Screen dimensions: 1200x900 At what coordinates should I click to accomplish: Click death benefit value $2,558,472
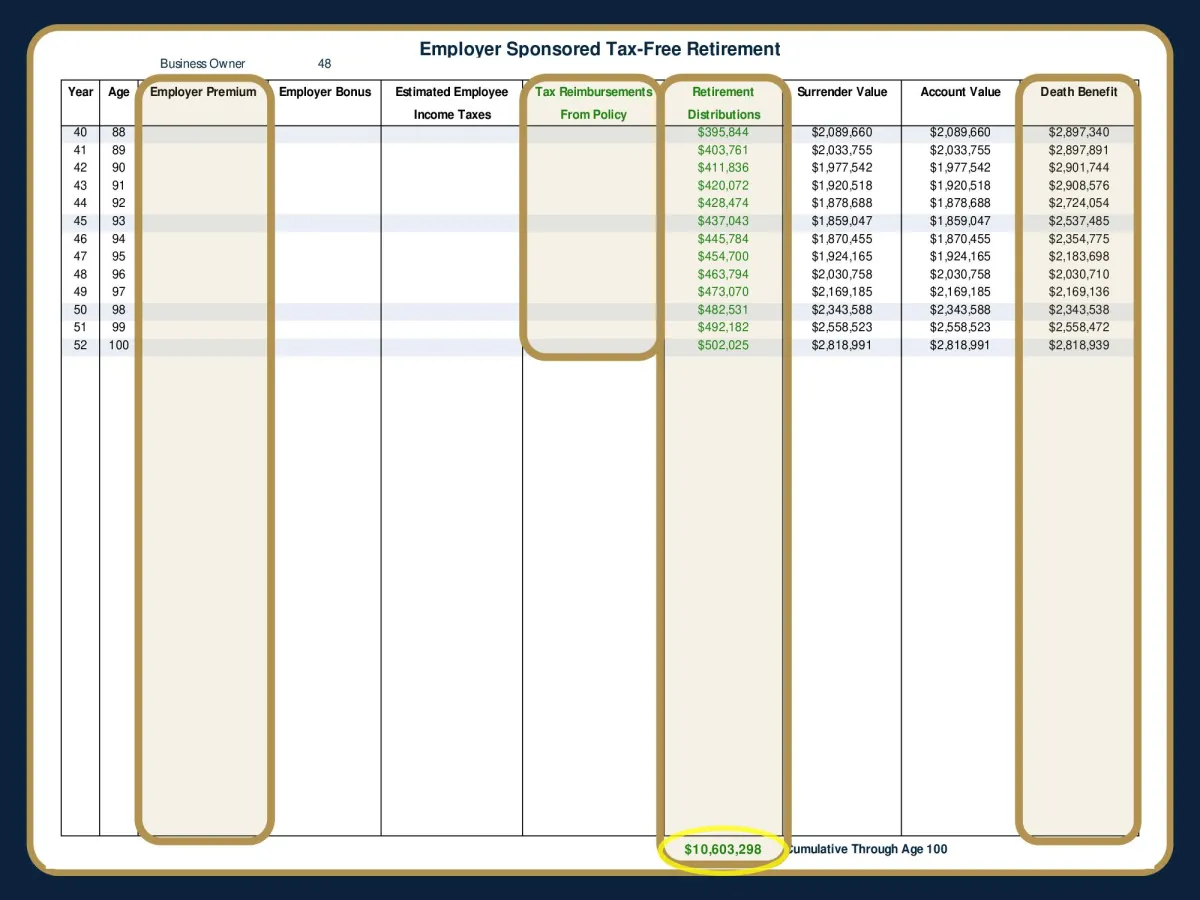click(x=1079, y=328)
